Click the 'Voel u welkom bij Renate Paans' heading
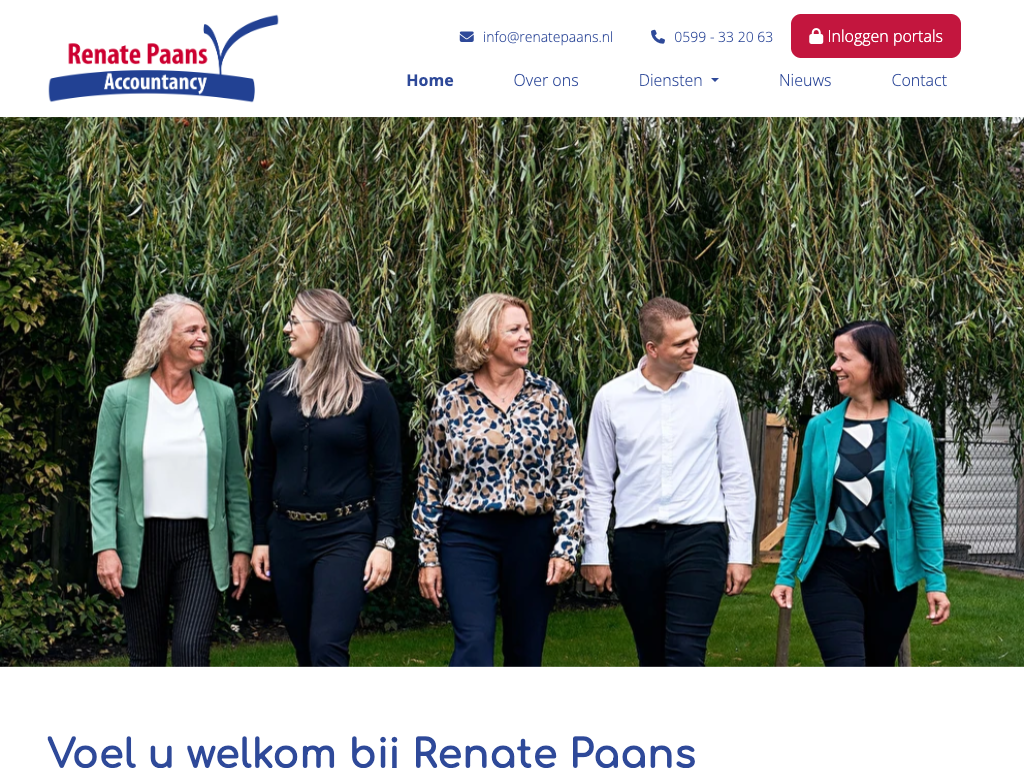This screenshot has height=768, width=1024. (x=371, y=751)
